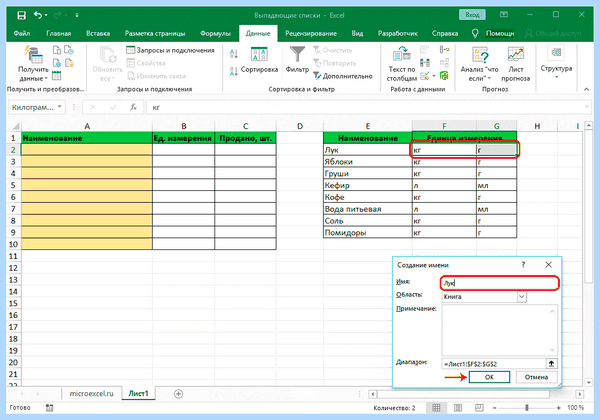Click OK in Создание имени dialog
Viewport: 600px width, 420px height.
point(489,377)
